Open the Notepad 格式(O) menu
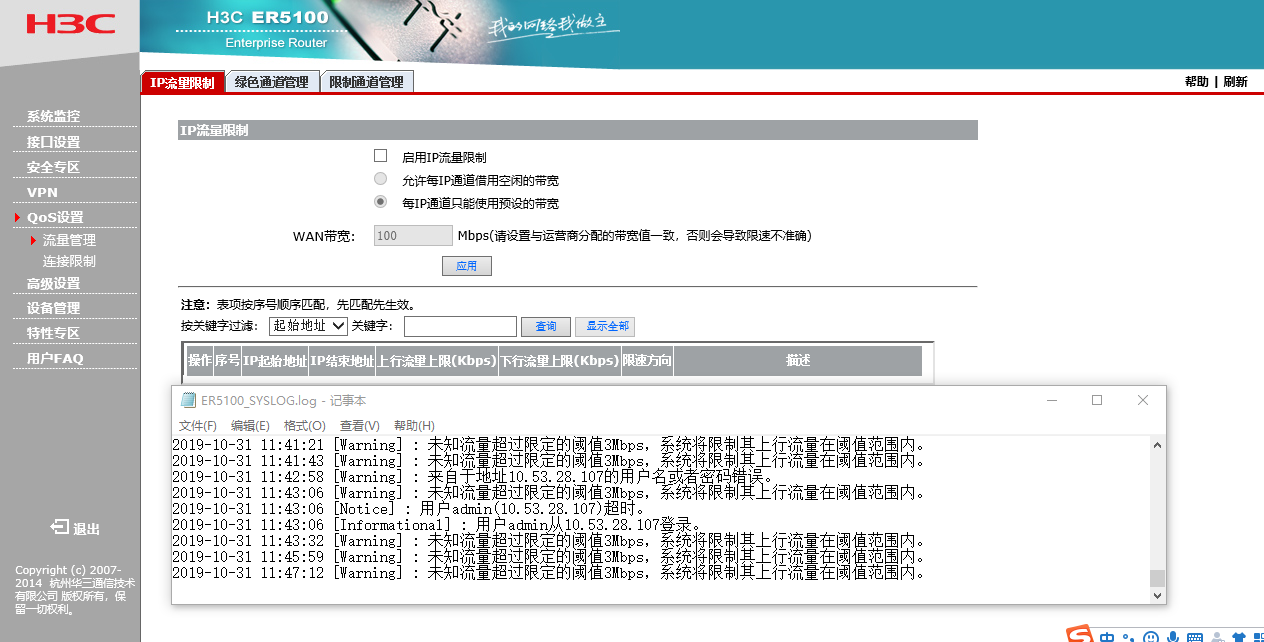This screenshot has height=642, width=1264. [305, 425]
